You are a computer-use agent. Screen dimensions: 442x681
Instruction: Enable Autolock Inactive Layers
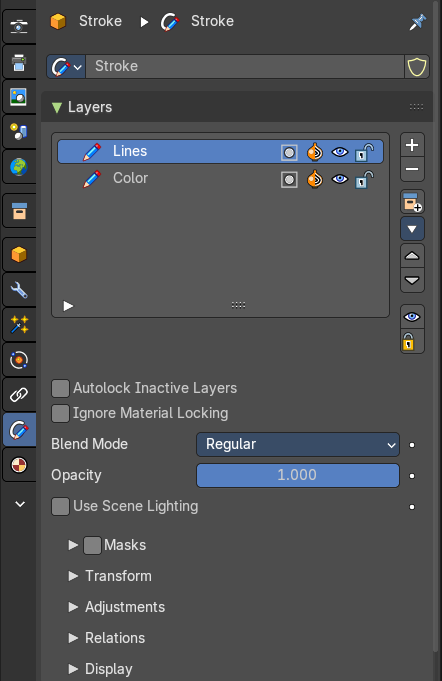coord(60,388)
